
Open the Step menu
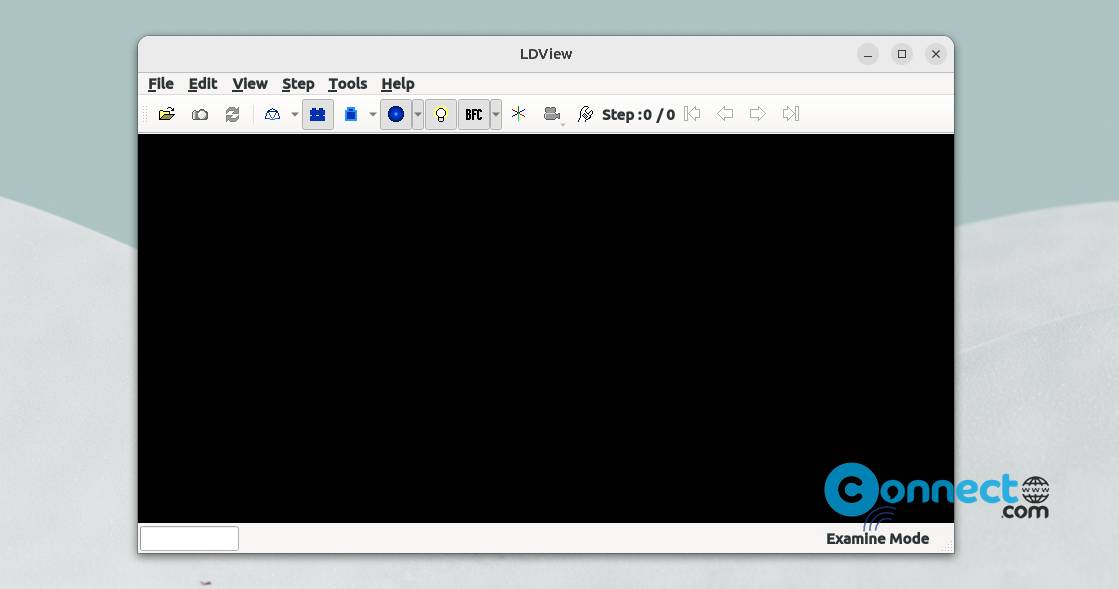(x=298, y=84)
